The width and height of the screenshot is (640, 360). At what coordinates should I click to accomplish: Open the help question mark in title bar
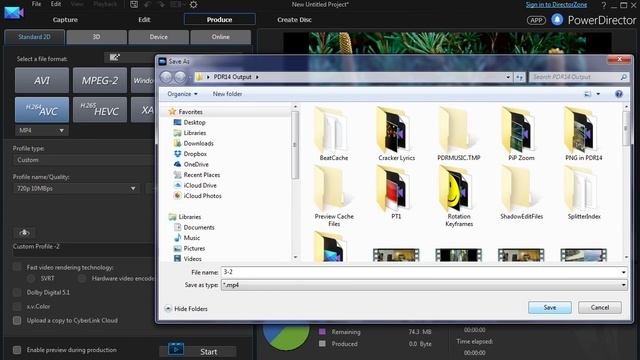603,5
